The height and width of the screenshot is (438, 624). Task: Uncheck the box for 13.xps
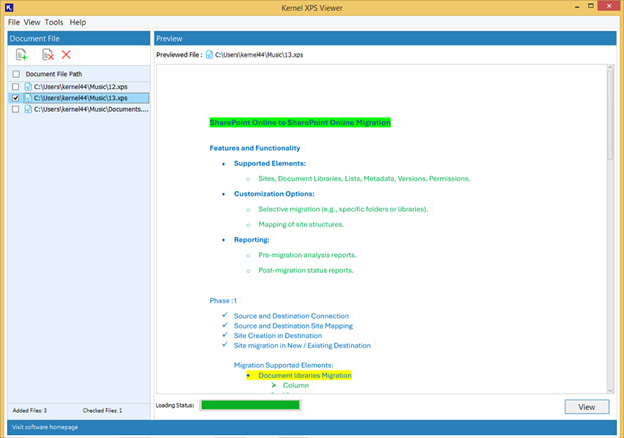(16, 98)
